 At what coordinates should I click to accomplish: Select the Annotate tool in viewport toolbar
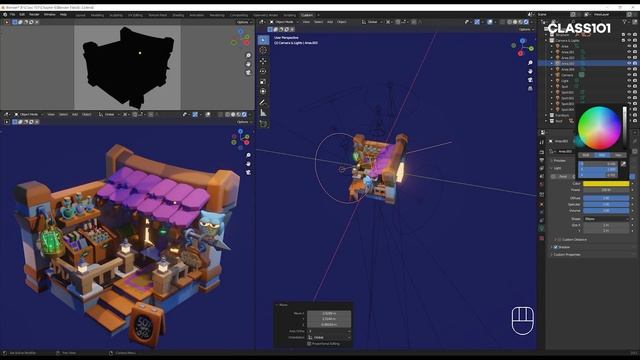click(x=263, y=102)
